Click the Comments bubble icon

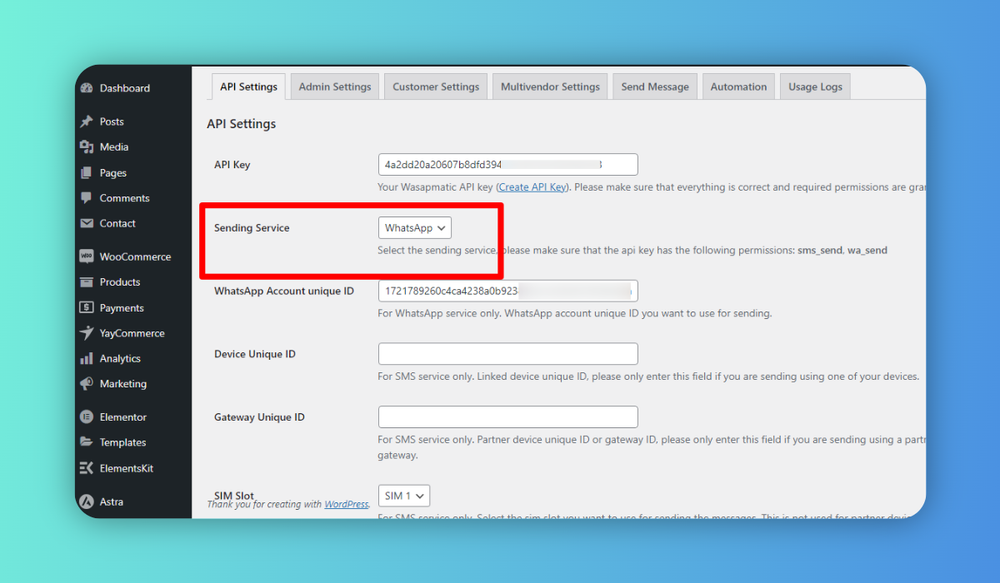pyautogui.click(x=87, y=198)
